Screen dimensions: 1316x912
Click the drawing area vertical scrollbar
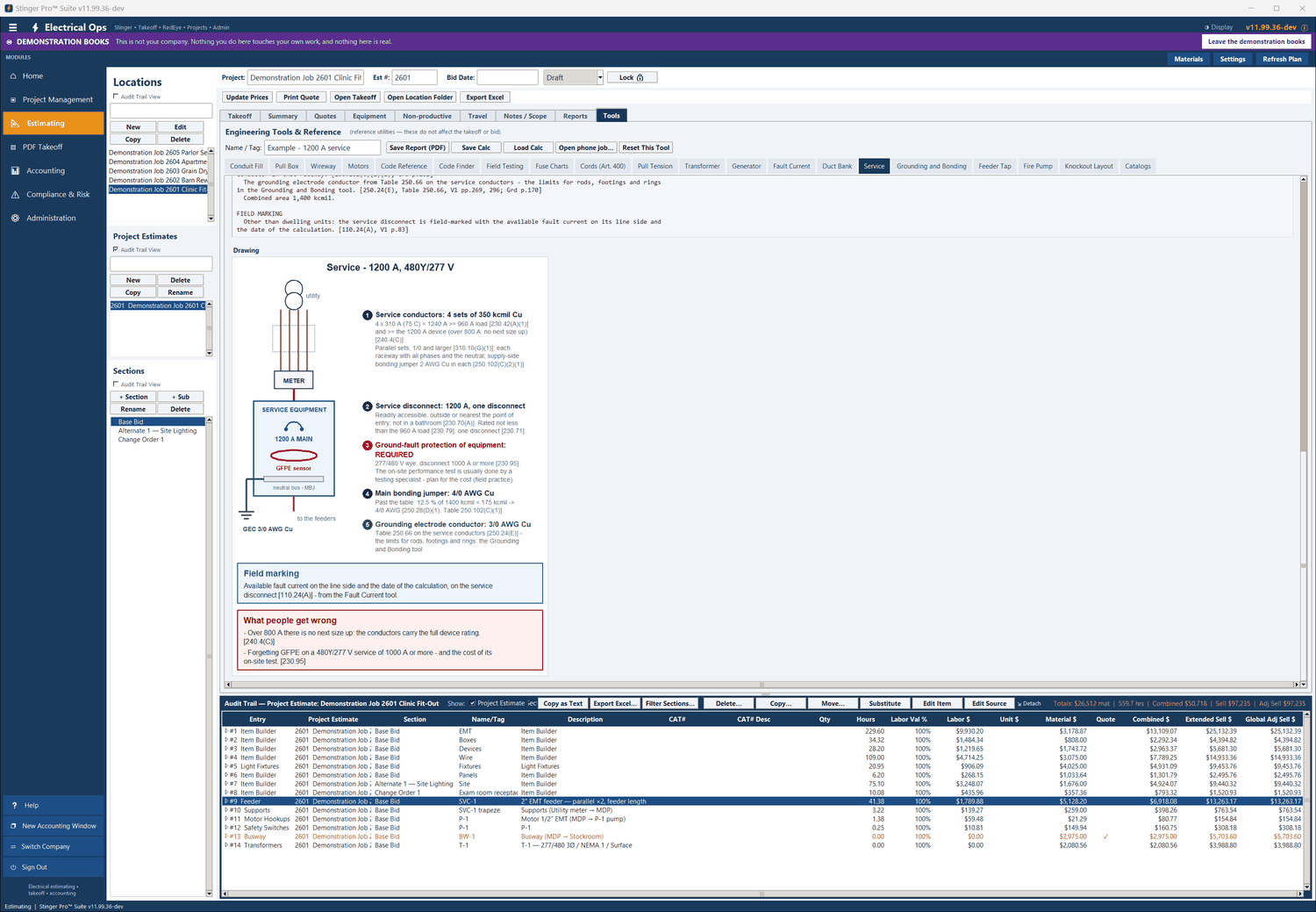tap(1304, 432)
